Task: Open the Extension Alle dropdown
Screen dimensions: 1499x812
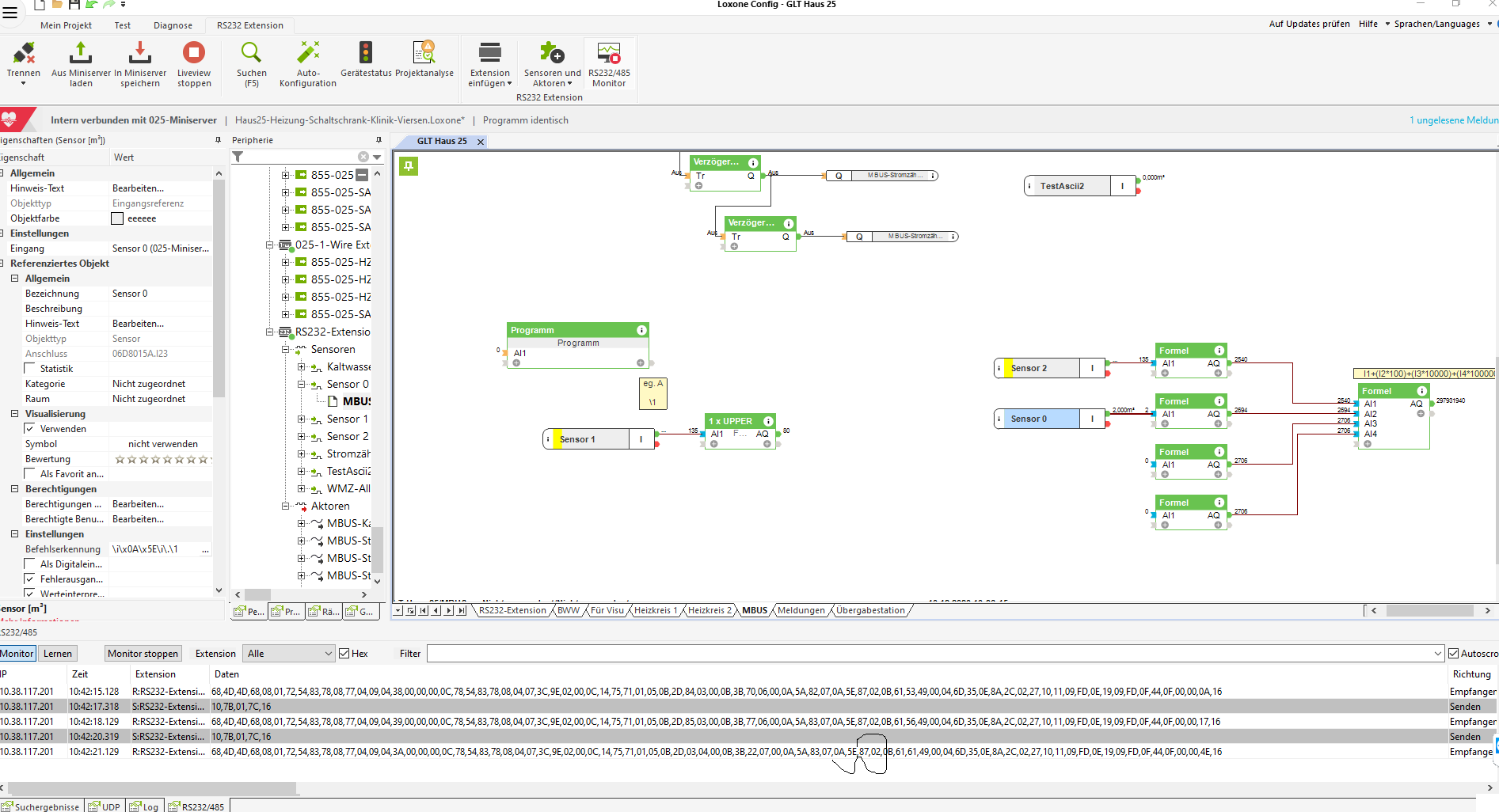Action: pyautogui.click(x=289, y=654)
